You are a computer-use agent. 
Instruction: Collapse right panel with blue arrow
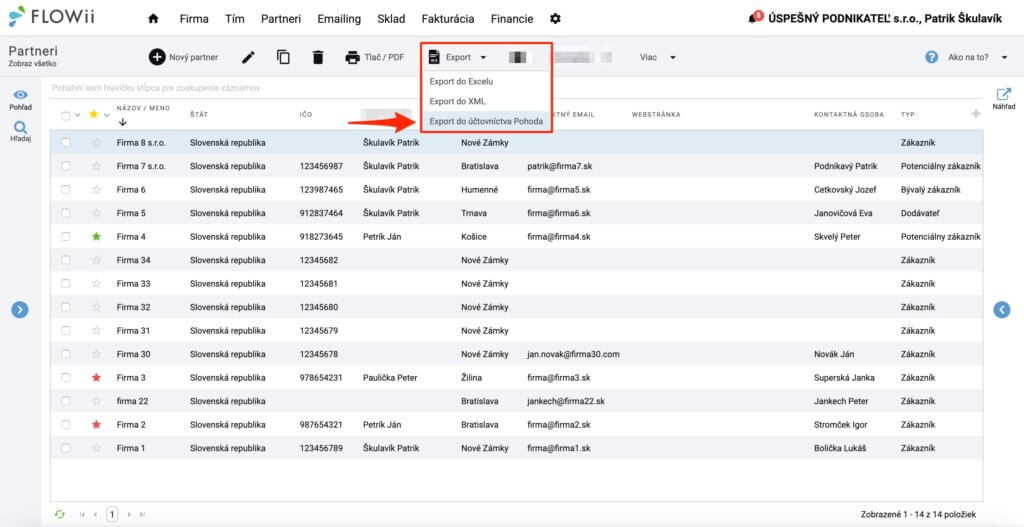point(1002,310)
